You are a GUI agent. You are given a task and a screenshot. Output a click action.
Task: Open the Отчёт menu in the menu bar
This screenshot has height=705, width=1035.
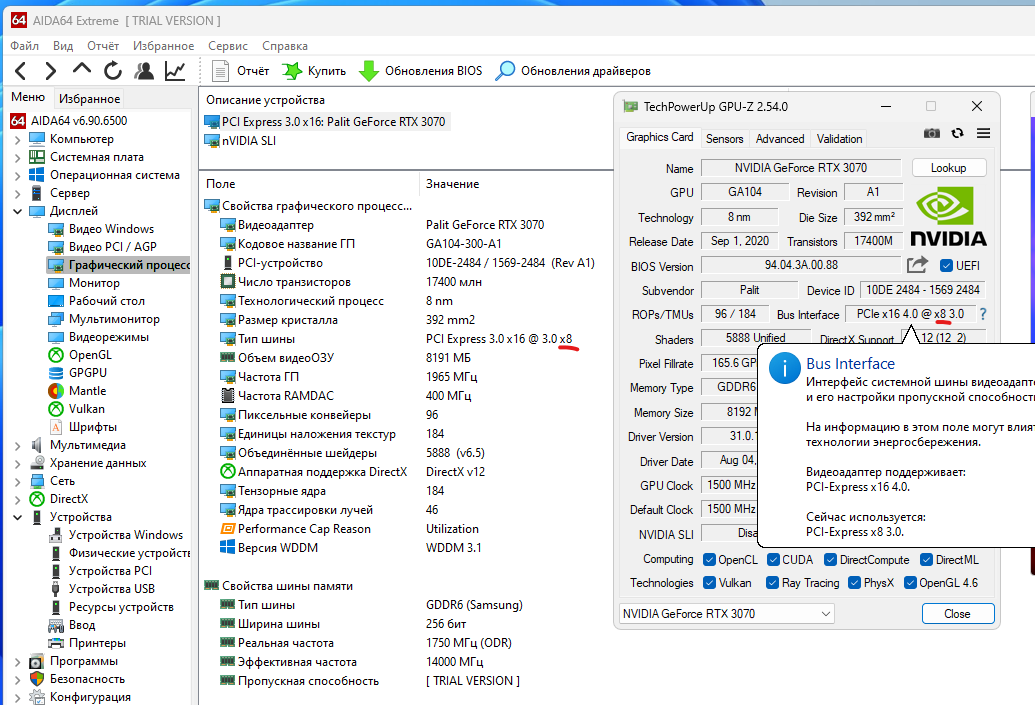coord(103,46)
